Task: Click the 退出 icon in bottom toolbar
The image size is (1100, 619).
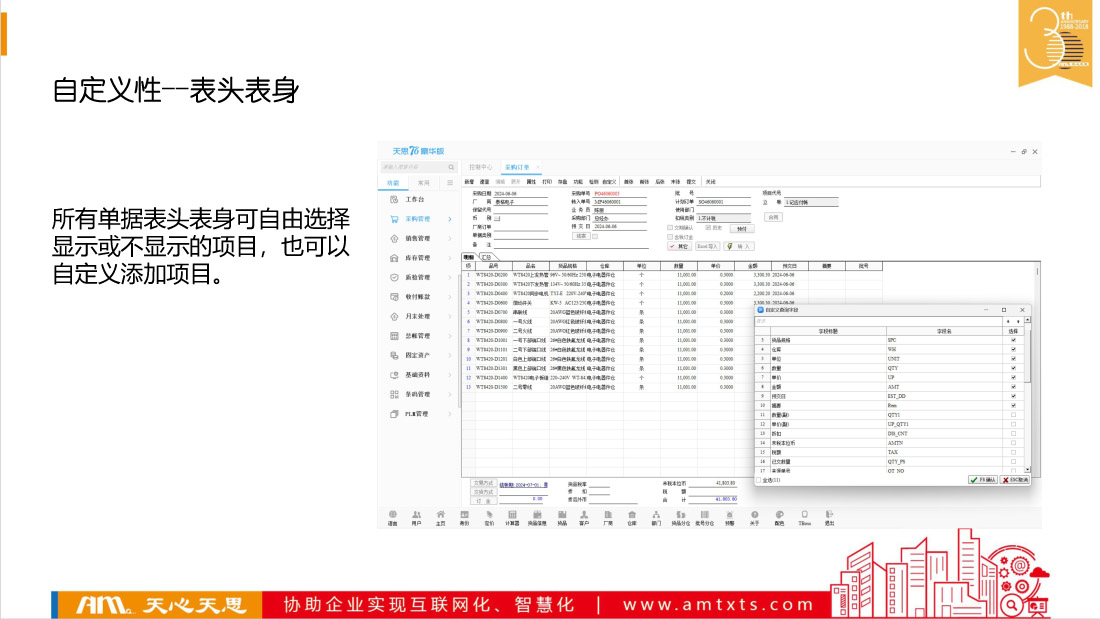Action: (829, 515)
